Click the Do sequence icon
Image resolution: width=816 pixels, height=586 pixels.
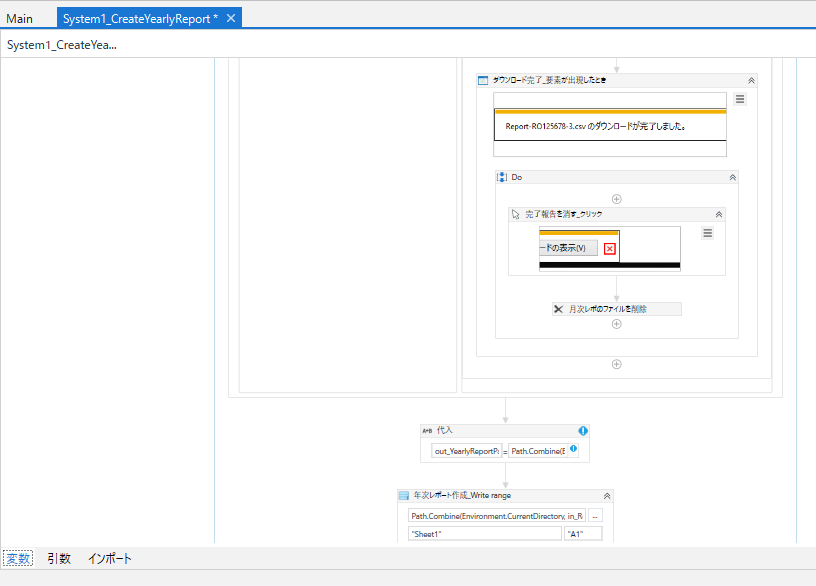pos(502,177)
